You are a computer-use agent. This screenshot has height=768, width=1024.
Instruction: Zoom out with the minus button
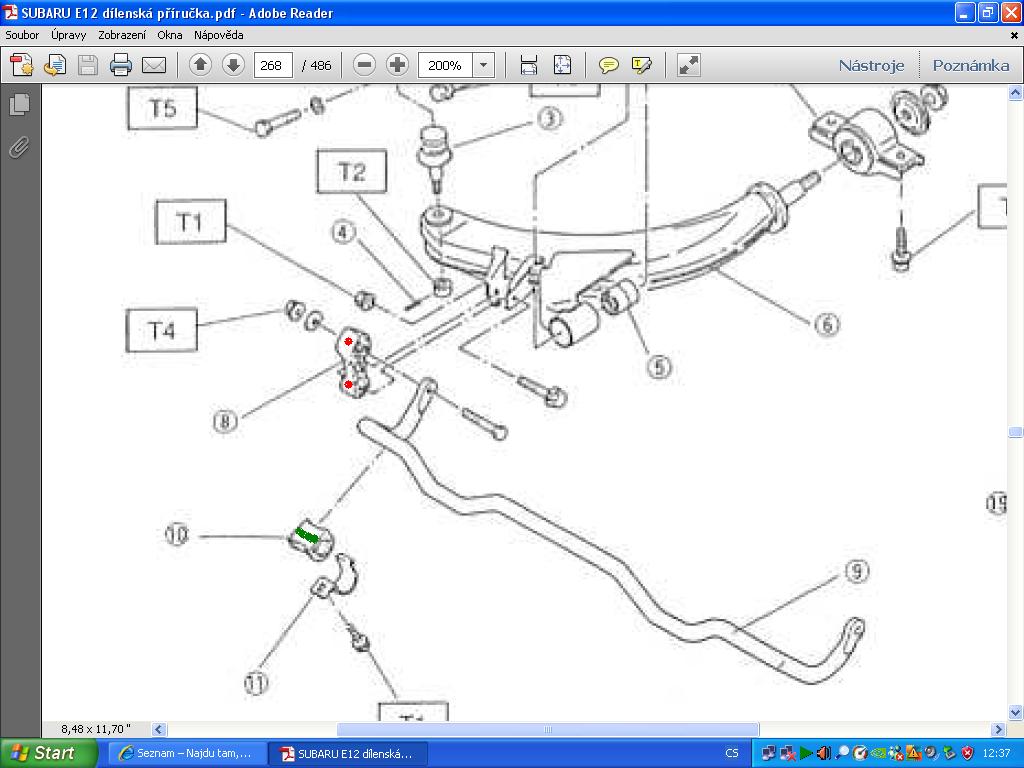pos(365,65)
